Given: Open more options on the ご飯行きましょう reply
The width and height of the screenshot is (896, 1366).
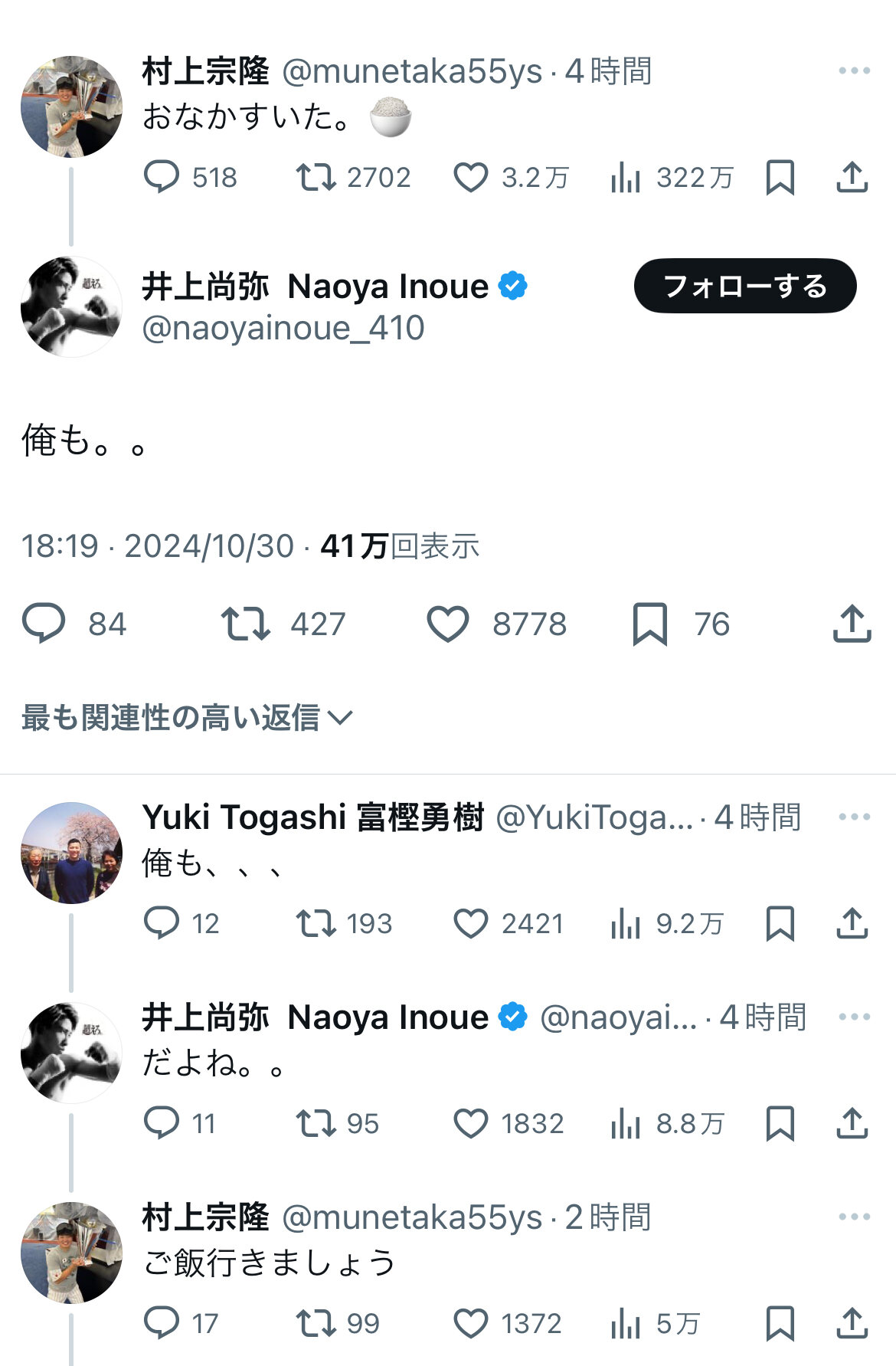Looking at the screenshot, I should 854,1217.
